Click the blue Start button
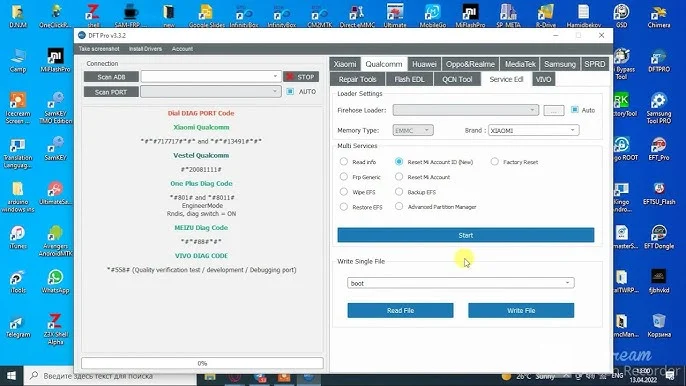 pos(466,235)
